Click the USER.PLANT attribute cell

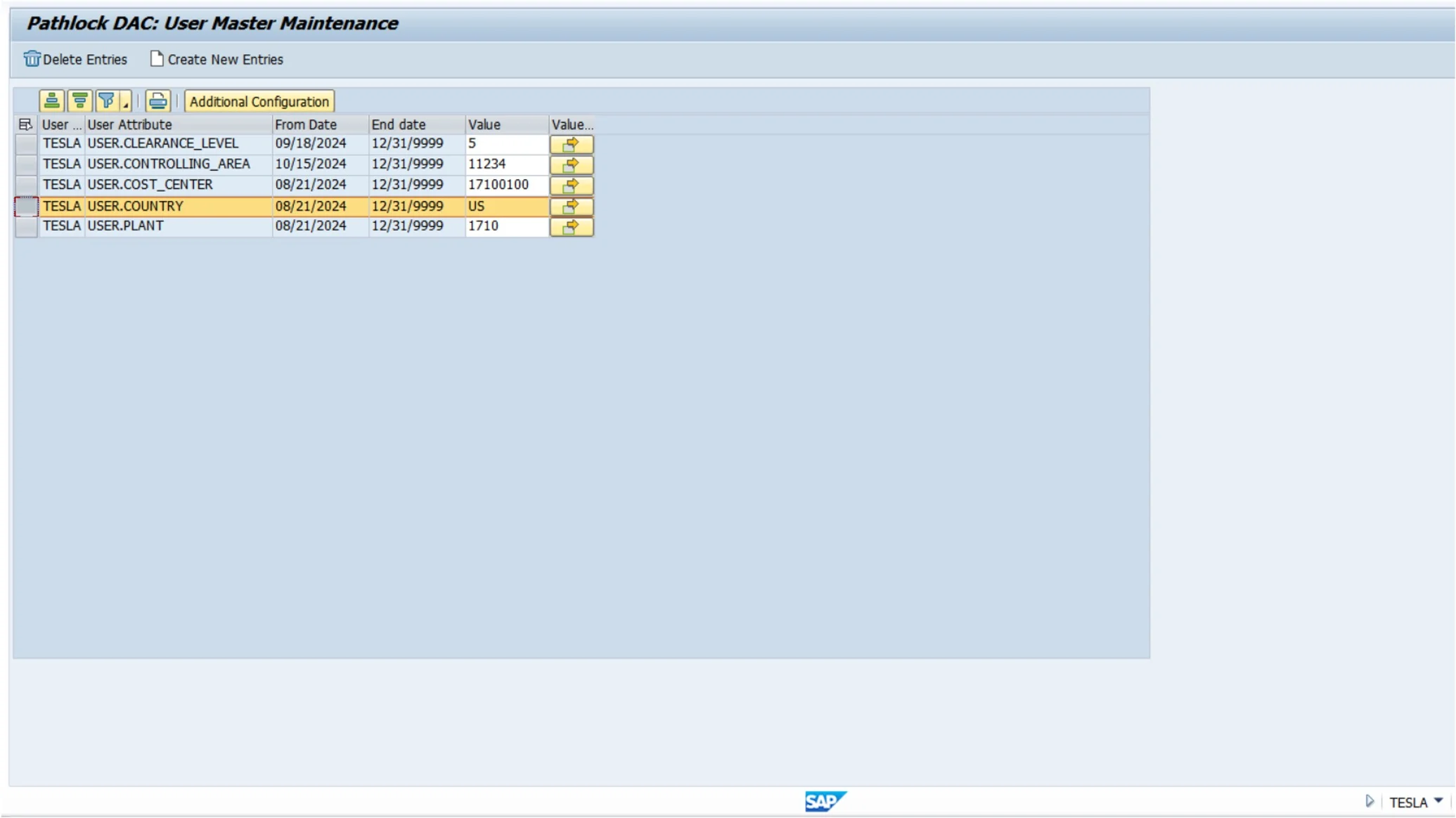pyautogui.click(x=179, y=226)
